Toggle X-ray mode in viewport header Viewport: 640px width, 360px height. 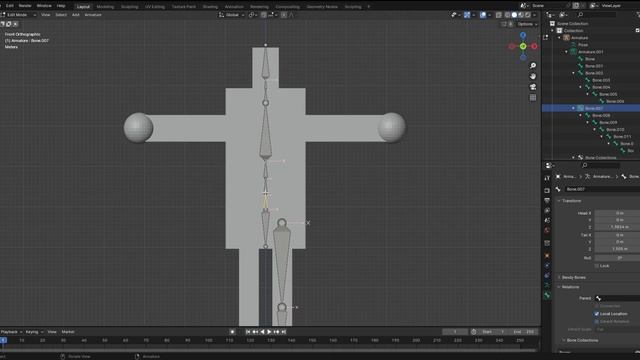(x=499, y=15)
